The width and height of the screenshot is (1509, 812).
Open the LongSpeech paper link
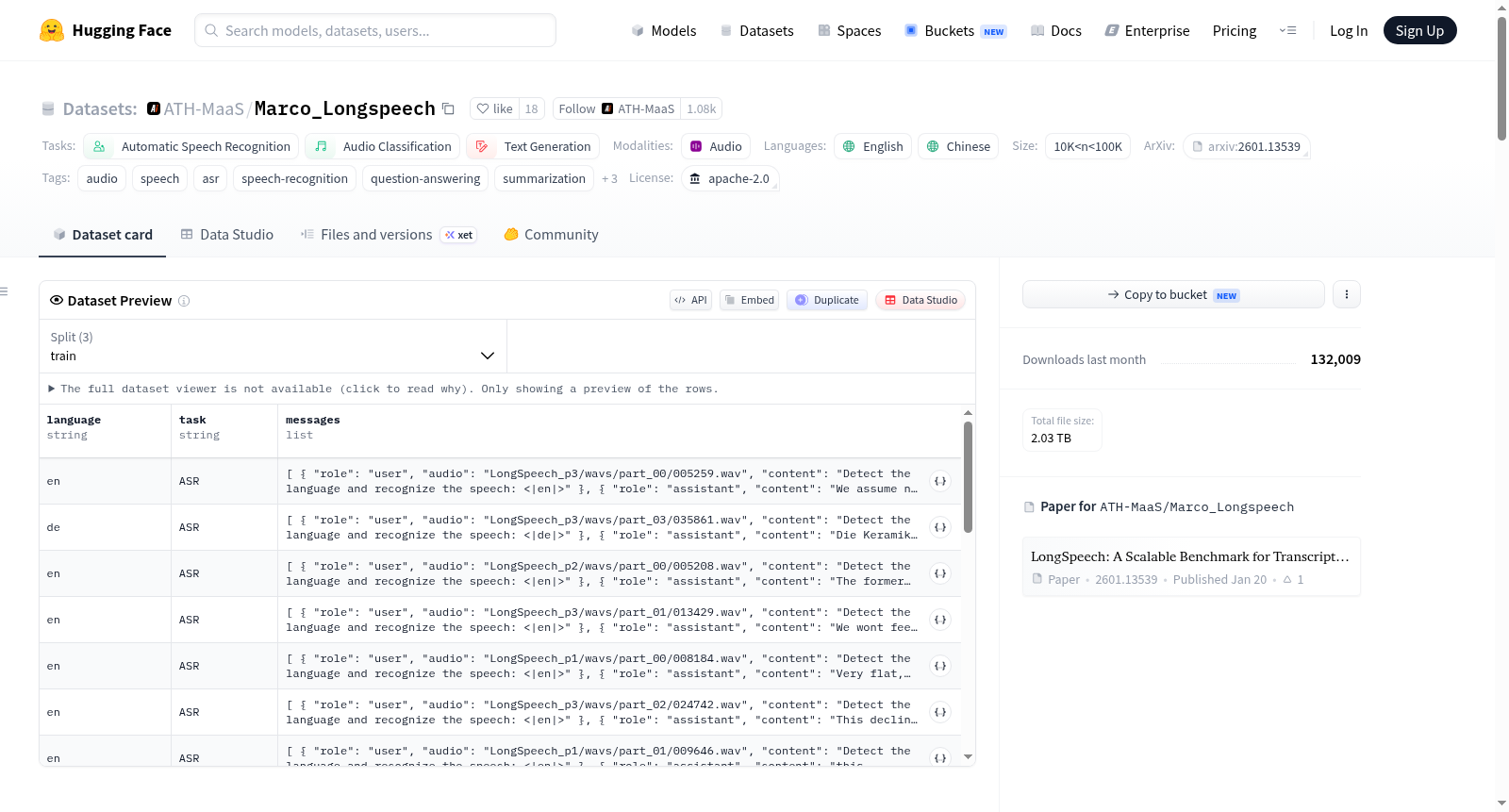[x=1191, y=567]
